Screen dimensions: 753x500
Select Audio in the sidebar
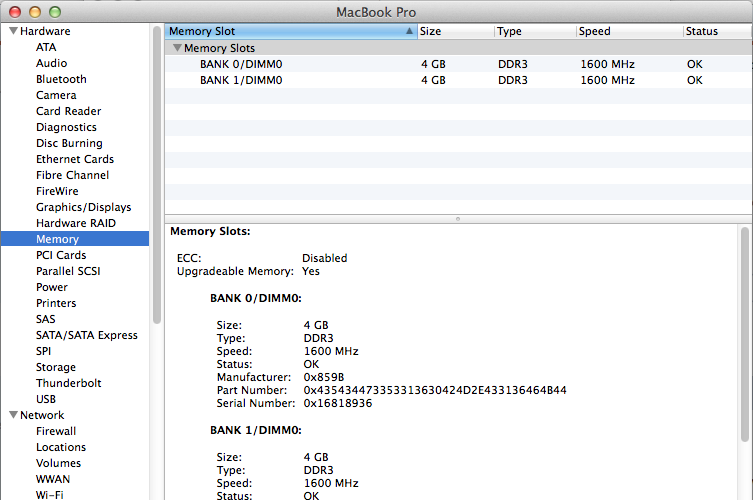51,63
